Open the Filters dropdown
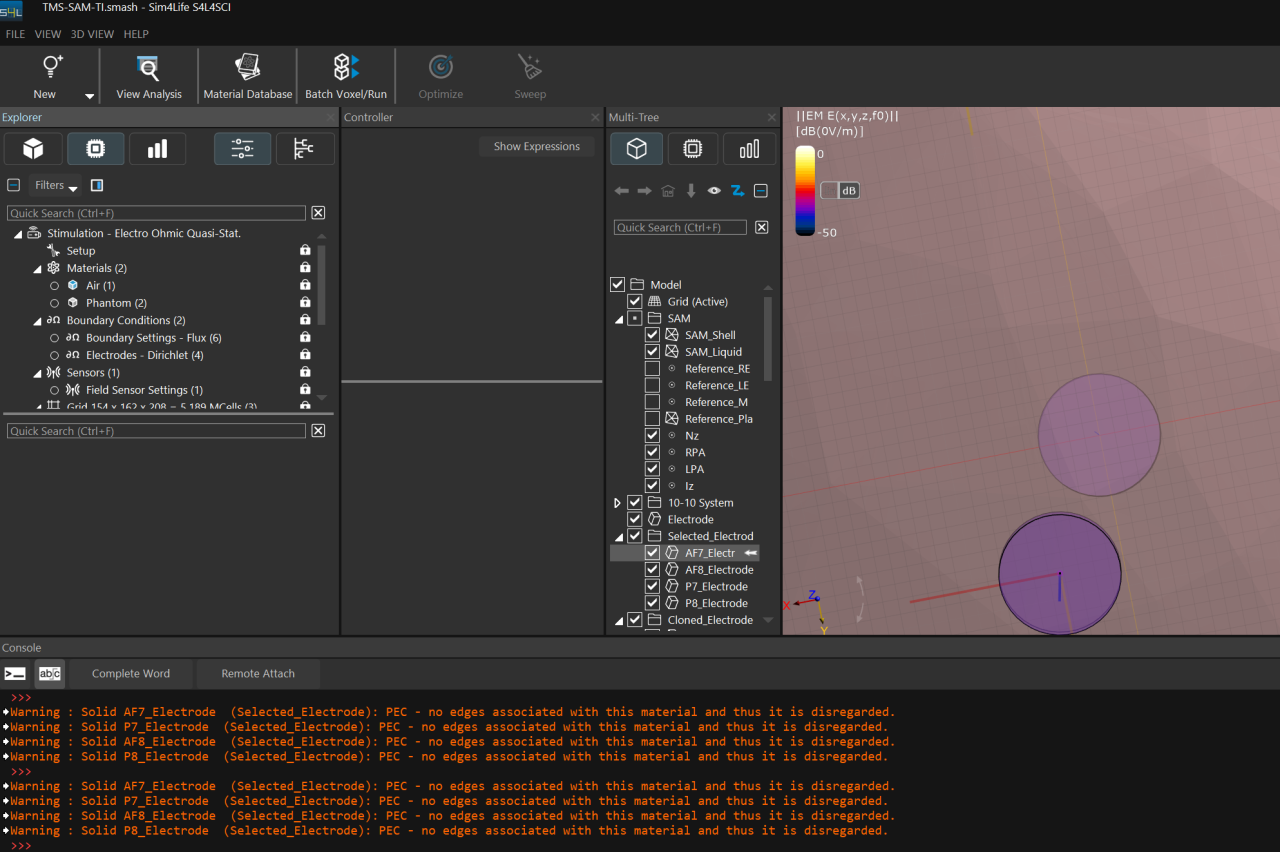 click(56, 185)
